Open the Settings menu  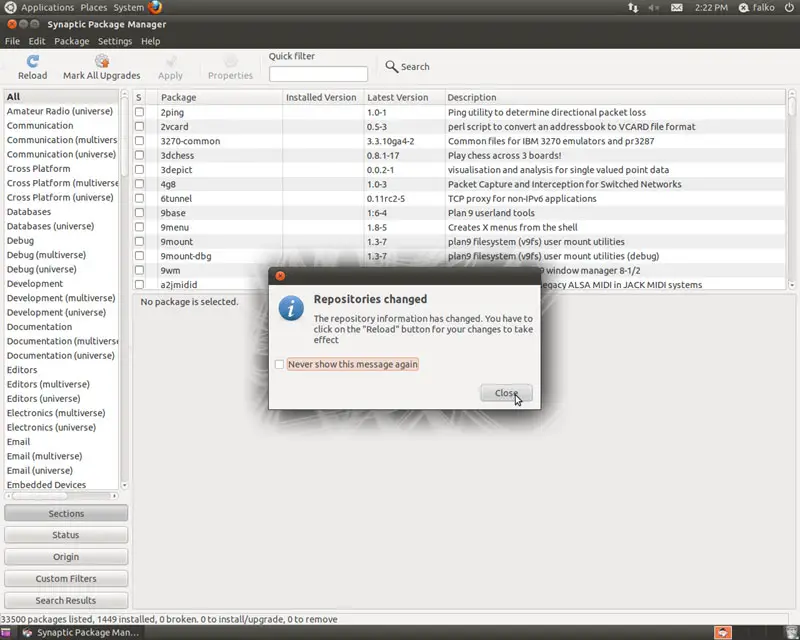115,41
